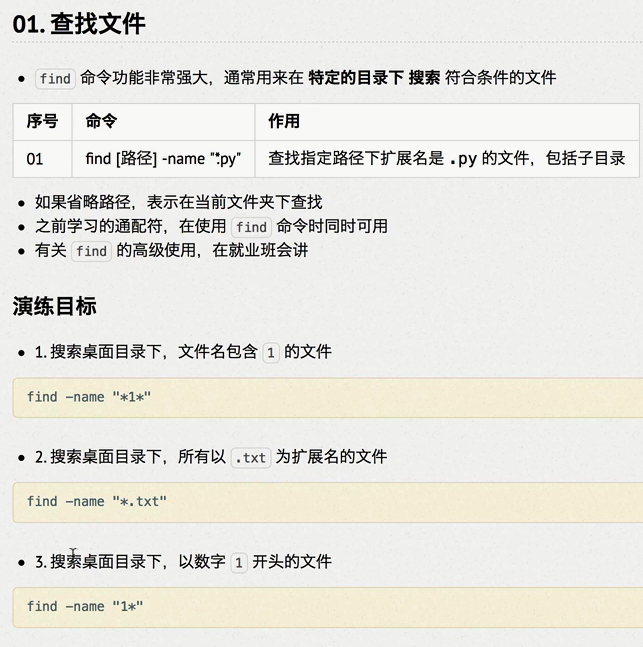Viewport: 643px width, 647px height.
Task: Select the "01" cell in the table
Action: click(x=36, y=158)
